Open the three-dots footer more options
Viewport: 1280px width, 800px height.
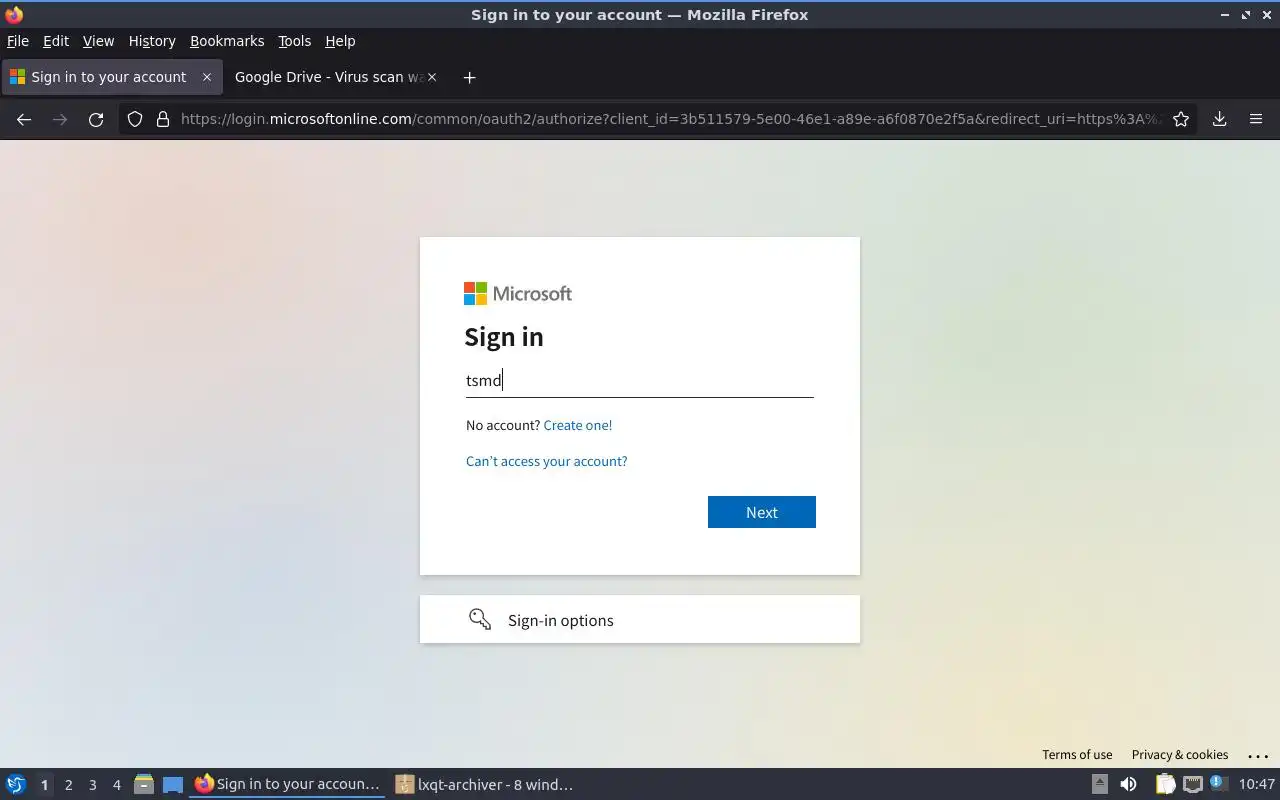(1258, 755)
